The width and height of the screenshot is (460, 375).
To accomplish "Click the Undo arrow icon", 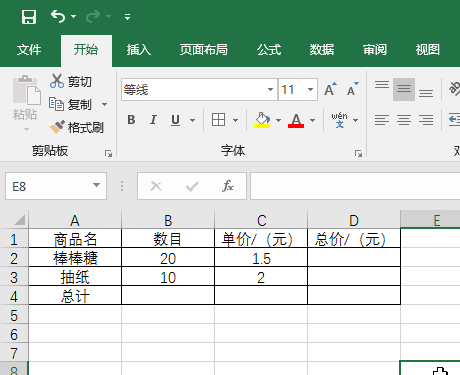I will (58, 16).
